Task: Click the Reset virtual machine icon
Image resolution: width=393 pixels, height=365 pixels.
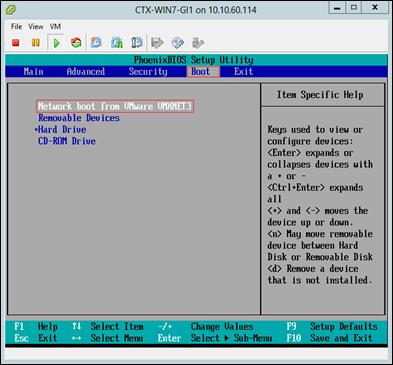Action: (76, 43)
